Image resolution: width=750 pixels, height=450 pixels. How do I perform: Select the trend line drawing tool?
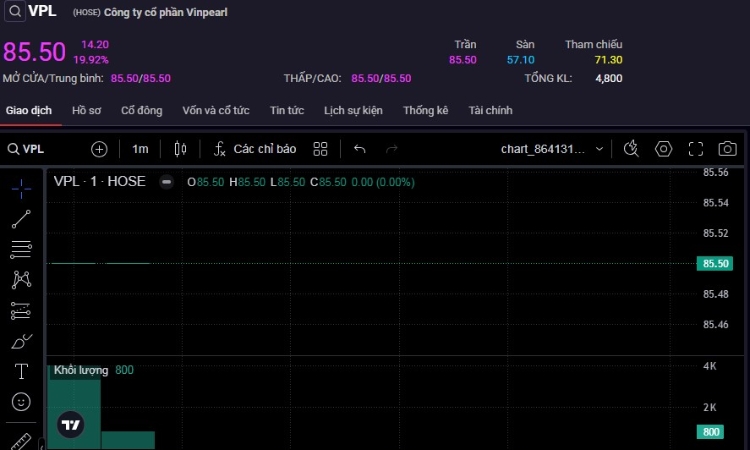pos(21,218)
